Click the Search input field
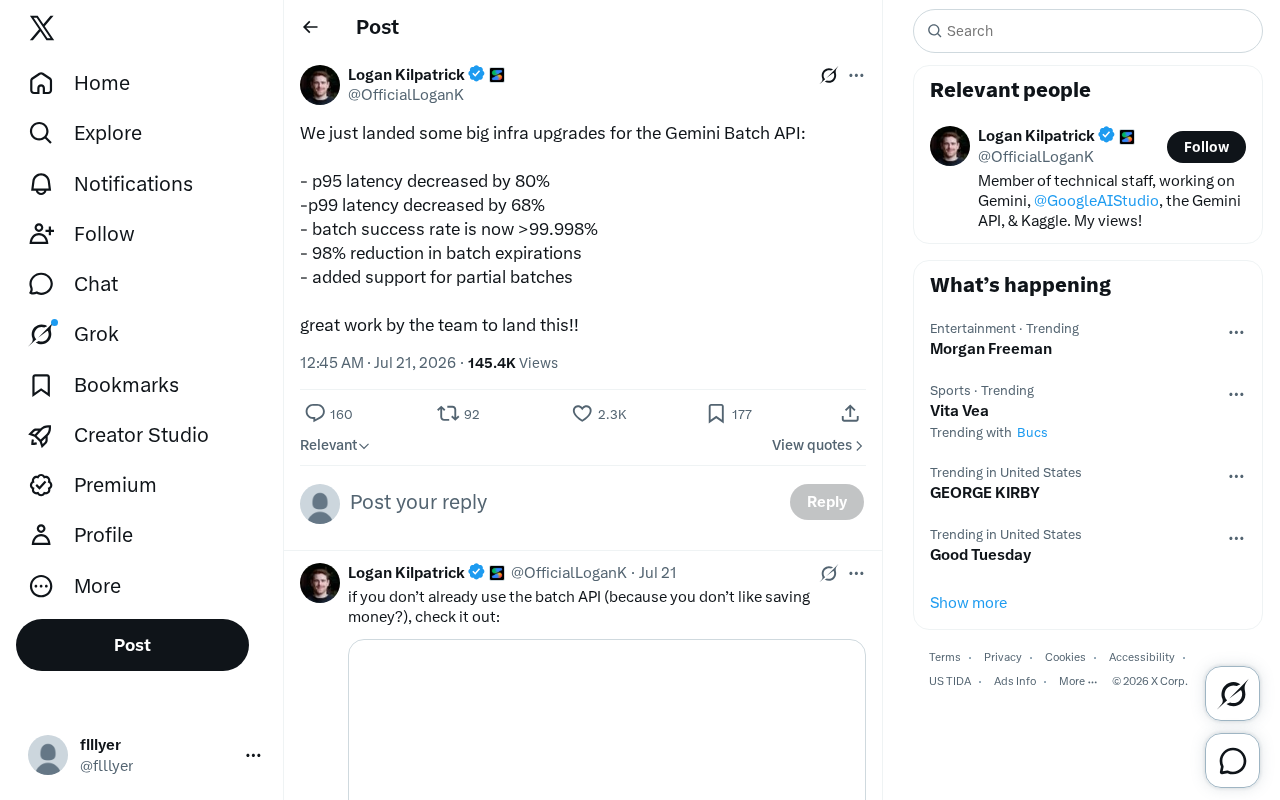The height and width of the screenshot is (800, 1280). click(1088, 31)
